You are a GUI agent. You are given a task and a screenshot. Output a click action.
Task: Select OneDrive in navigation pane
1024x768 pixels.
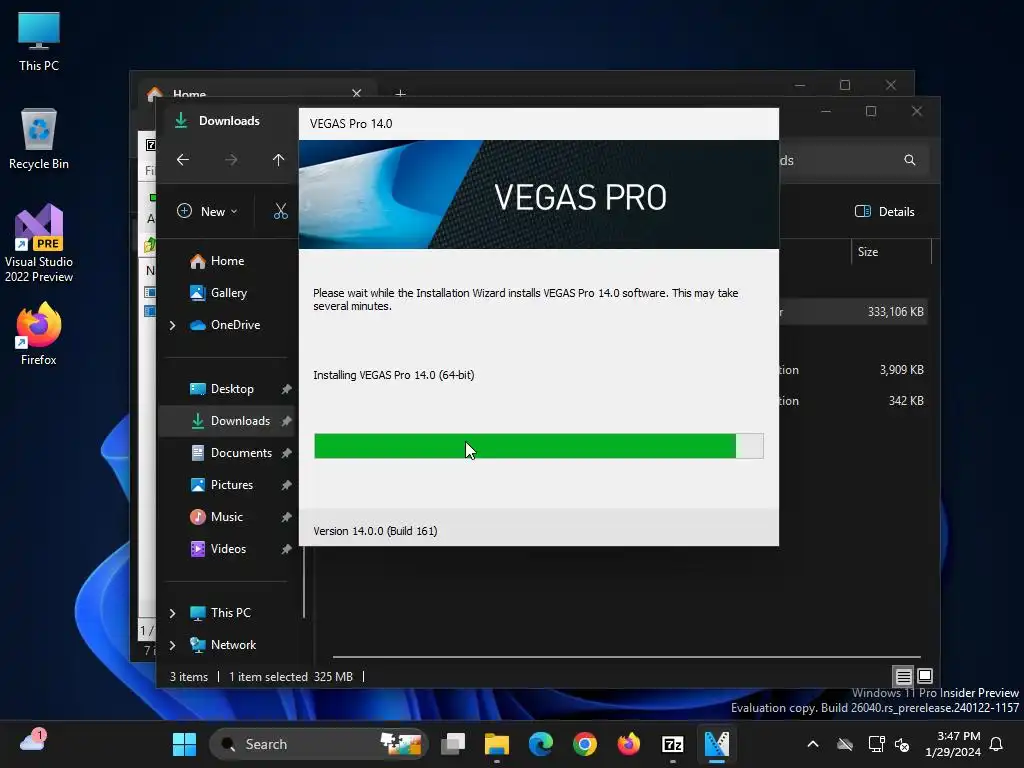point(225,325)
